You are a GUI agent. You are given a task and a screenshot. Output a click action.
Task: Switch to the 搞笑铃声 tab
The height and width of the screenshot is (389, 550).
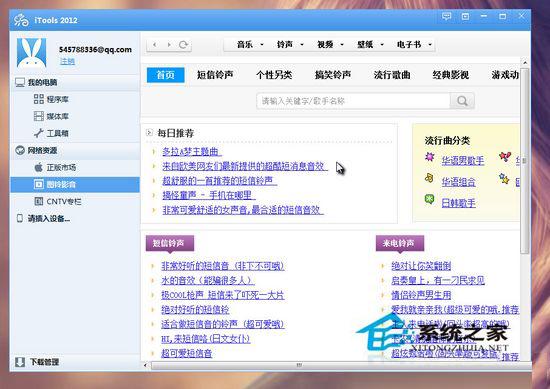[x=333, y=75]
